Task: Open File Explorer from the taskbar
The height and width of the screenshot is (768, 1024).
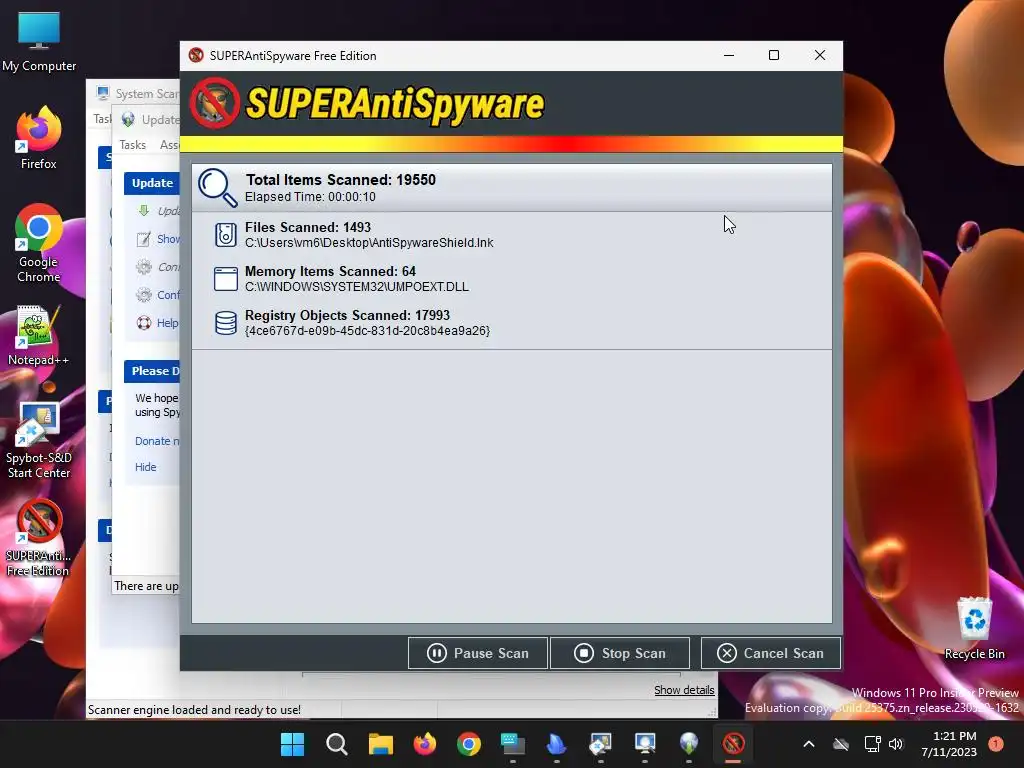Action: point(381,744)
